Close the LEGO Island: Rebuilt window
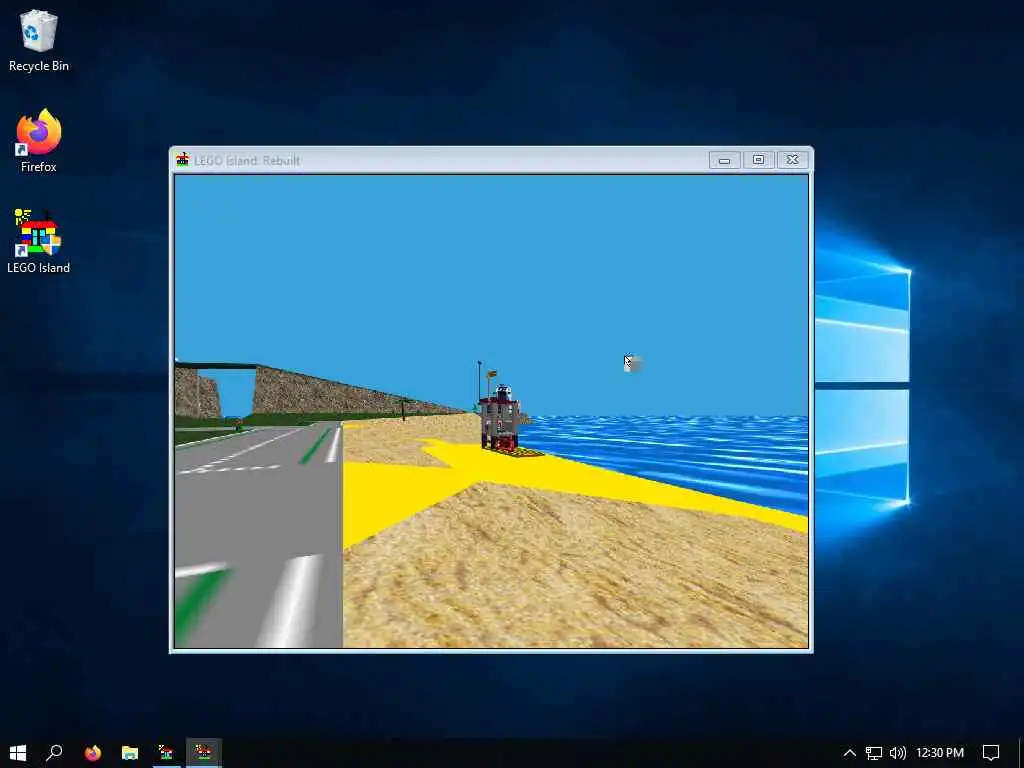1024x768 pixels. pos(792,160)
